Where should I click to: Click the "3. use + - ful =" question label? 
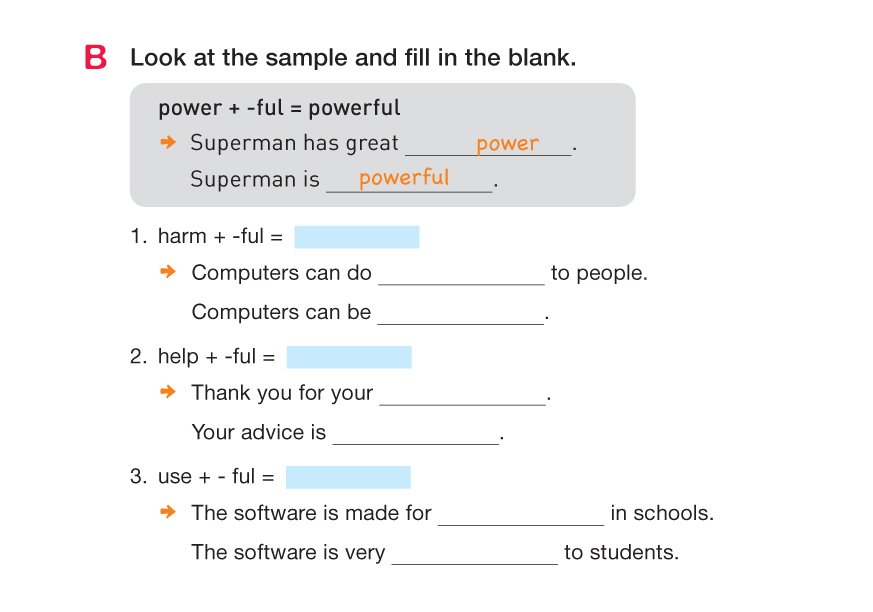pos(203,477)
